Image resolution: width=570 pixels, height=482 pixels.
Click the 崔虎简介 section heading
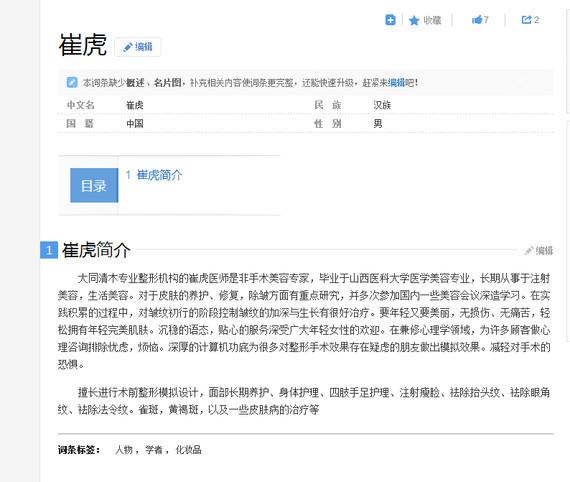coord(96,250)
